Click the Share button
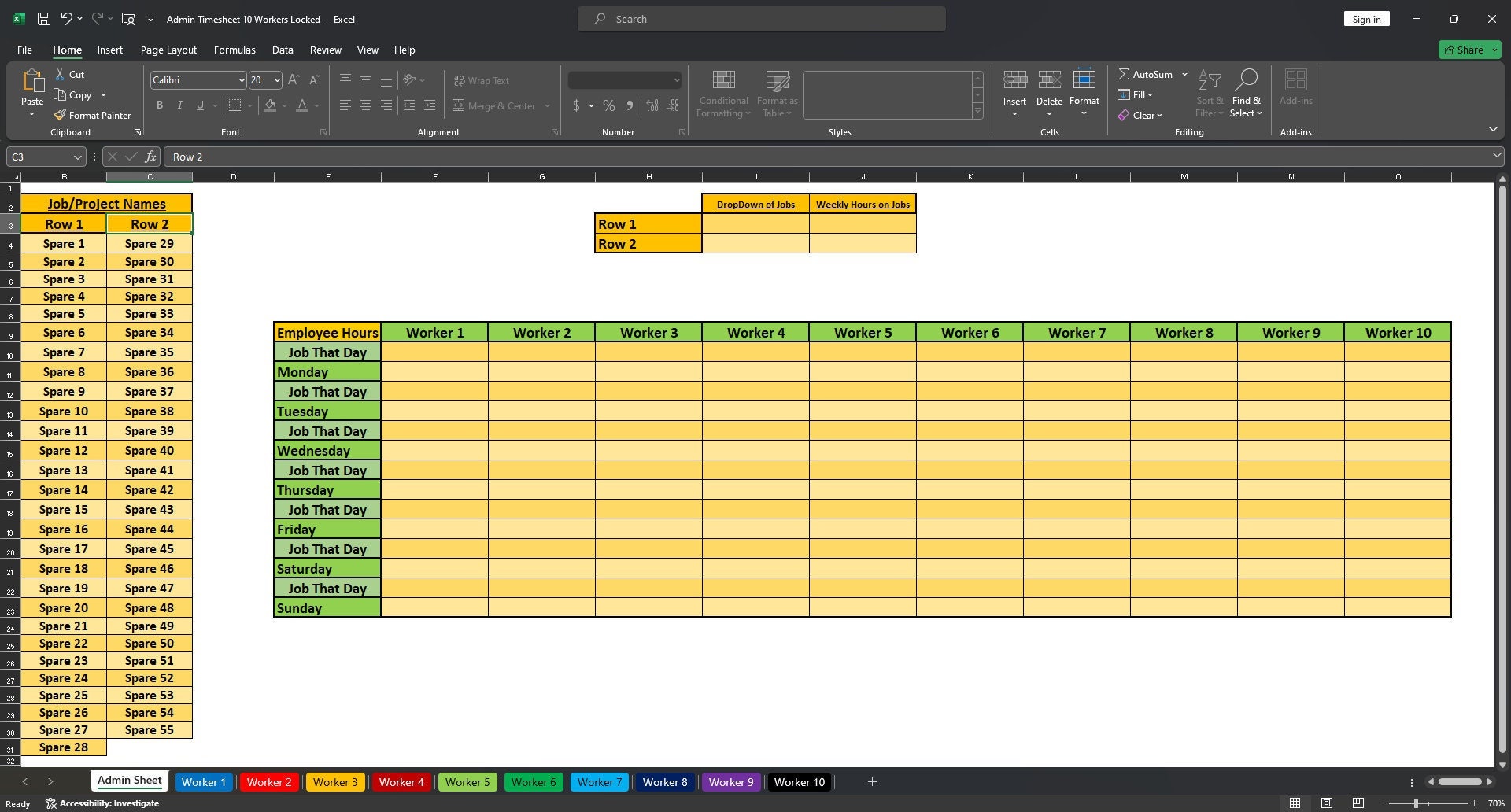Viewport: 1511px width, 812px height. [x=1469, y=50]
